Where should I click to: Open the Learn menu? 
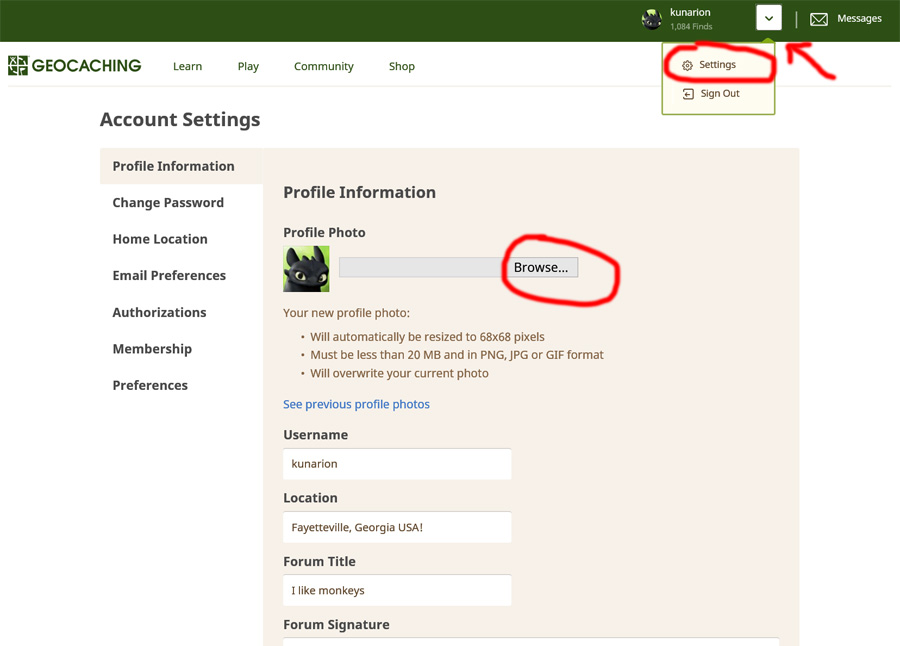pyautogui.click(x=188, y=66)
